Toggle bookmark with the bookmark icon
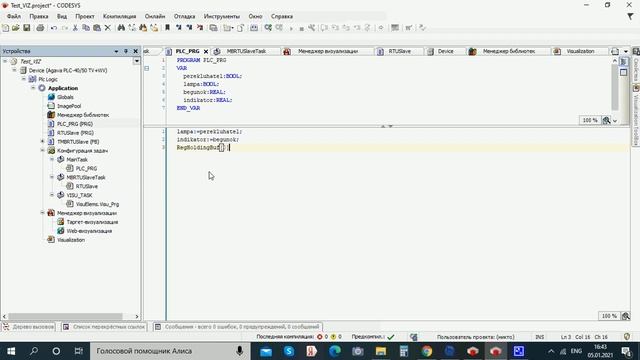 (x=167, y=28)
